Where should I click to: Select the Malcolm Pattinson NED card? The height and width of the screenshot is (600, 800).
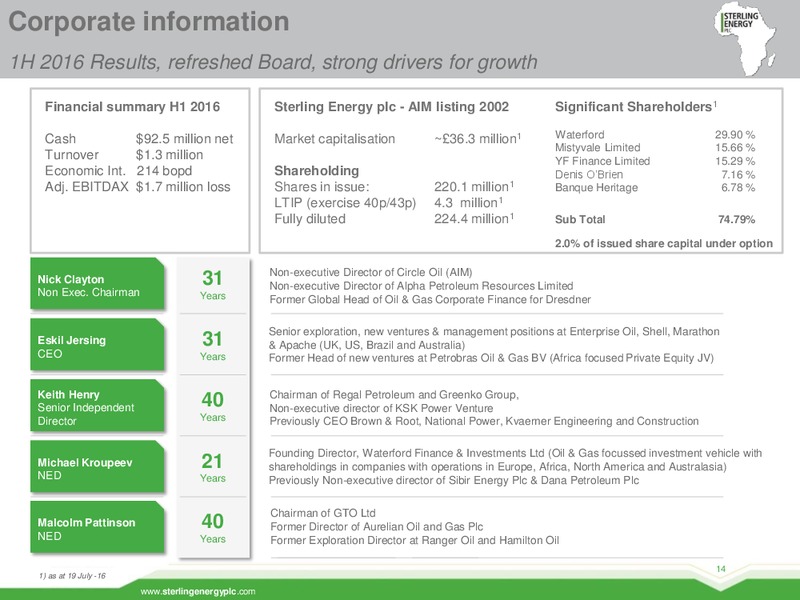click(97, 527)
